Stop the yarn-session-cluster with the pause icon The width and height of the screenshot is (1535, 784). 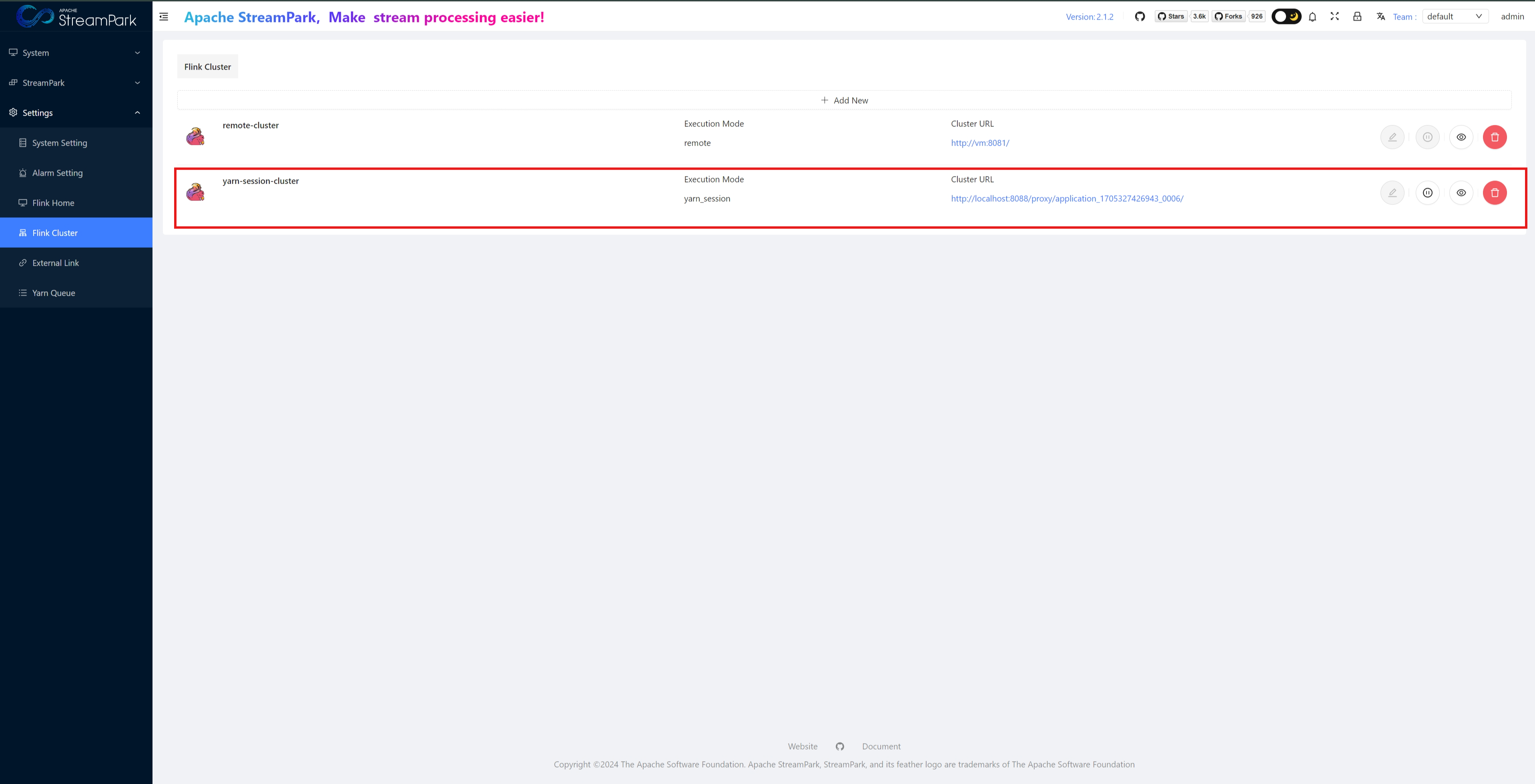coord(1427,192)
